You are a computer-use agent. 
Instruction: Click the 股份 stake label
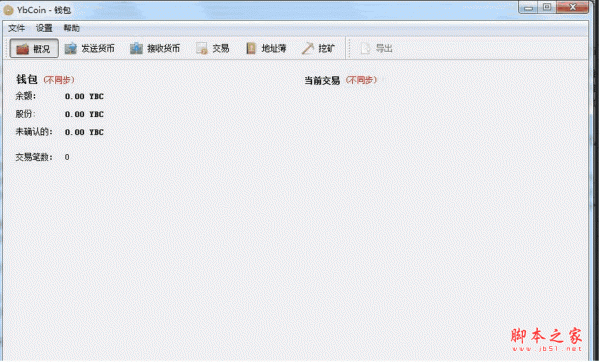[x=26, y=114]
